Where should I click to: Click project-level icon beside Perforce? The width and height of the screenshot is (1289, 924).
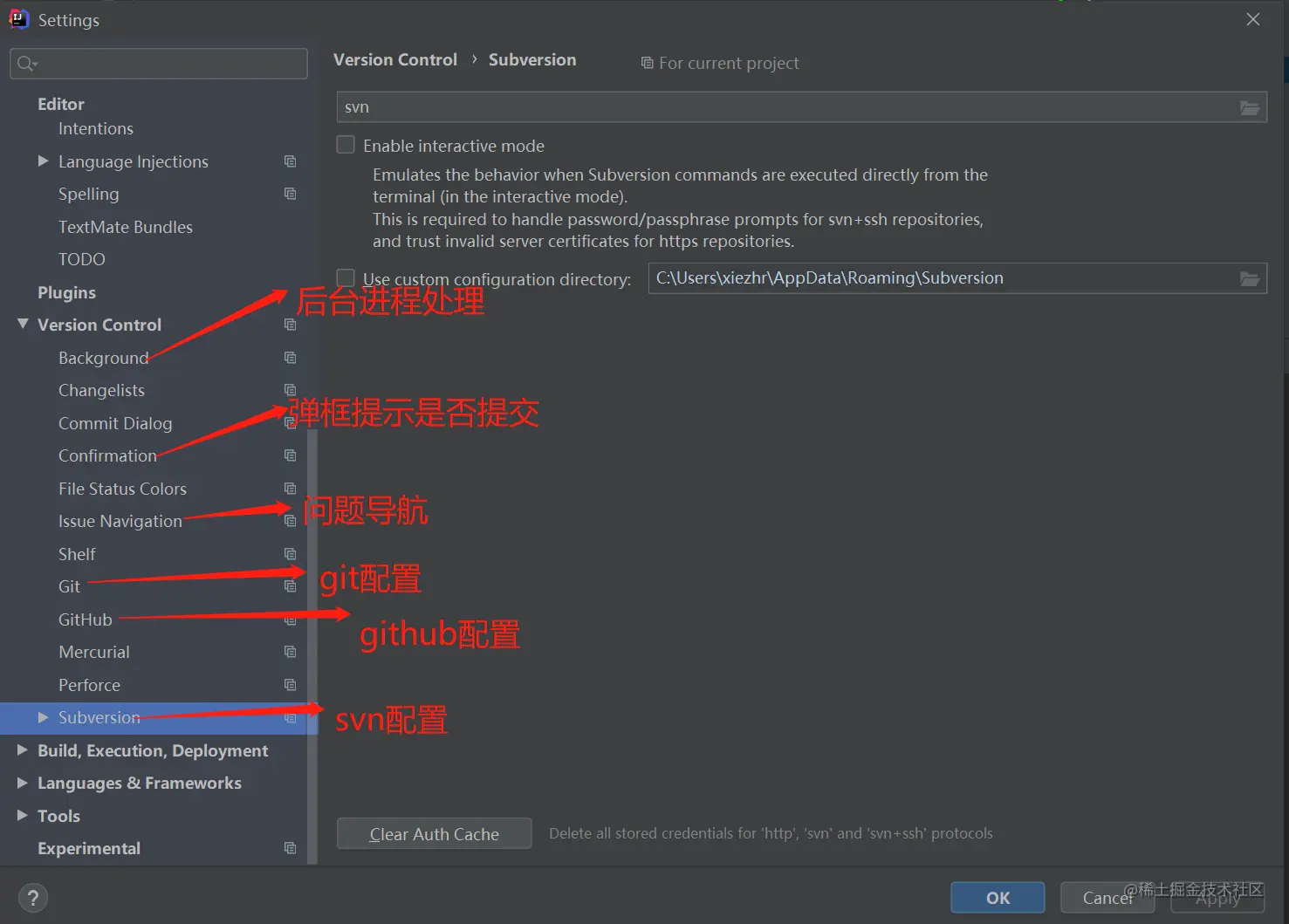(x=291, y=685)
